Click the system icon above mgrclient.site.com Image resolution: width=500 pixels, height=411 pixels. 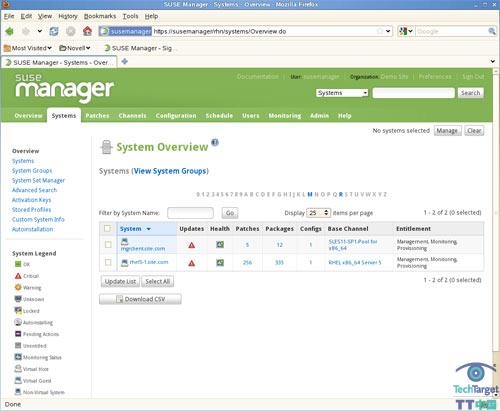tap(124, 241)
